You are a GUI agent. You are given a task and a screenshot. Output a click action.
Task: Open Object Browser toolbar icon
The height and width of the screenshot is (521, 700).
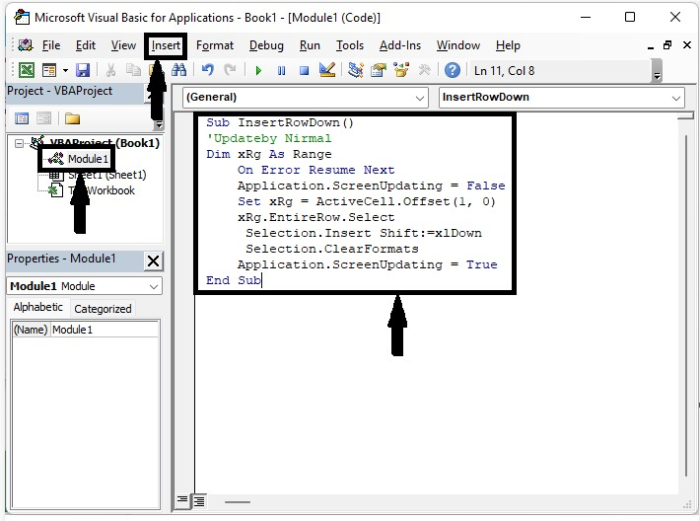(401, 70)
